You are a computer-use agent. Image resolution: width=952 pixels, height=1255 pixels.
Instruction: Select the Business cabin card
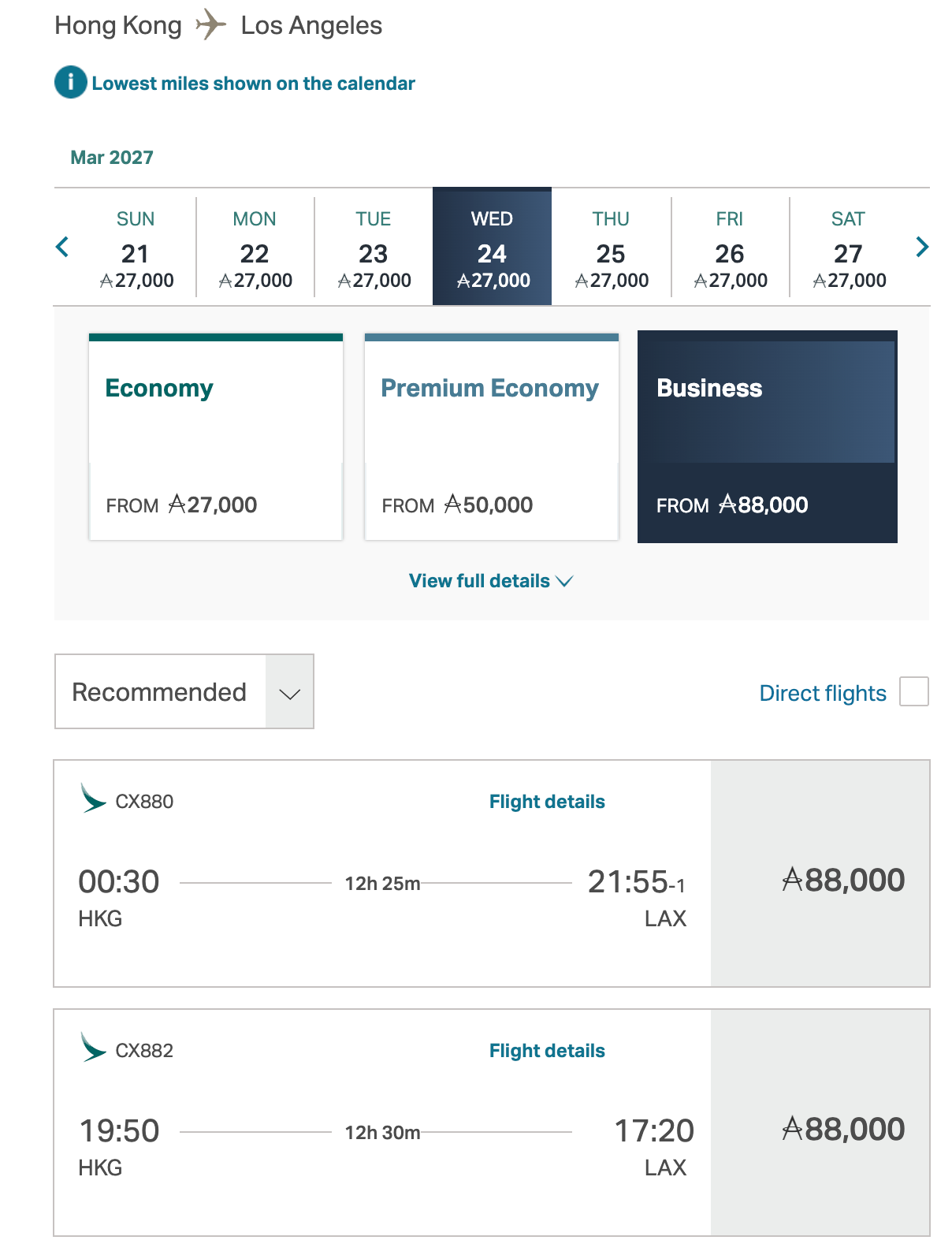point(767,438)
